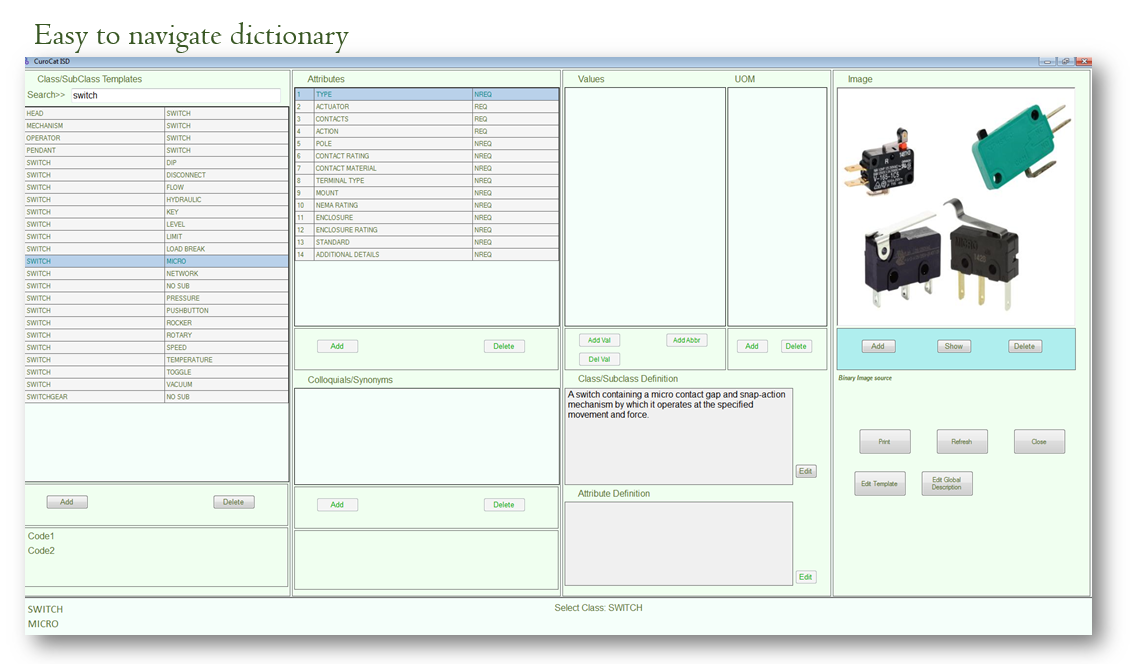This screenshot has width=1130, height=664.
Task: Click the Edit Global Description button
Action: [947, 484]
